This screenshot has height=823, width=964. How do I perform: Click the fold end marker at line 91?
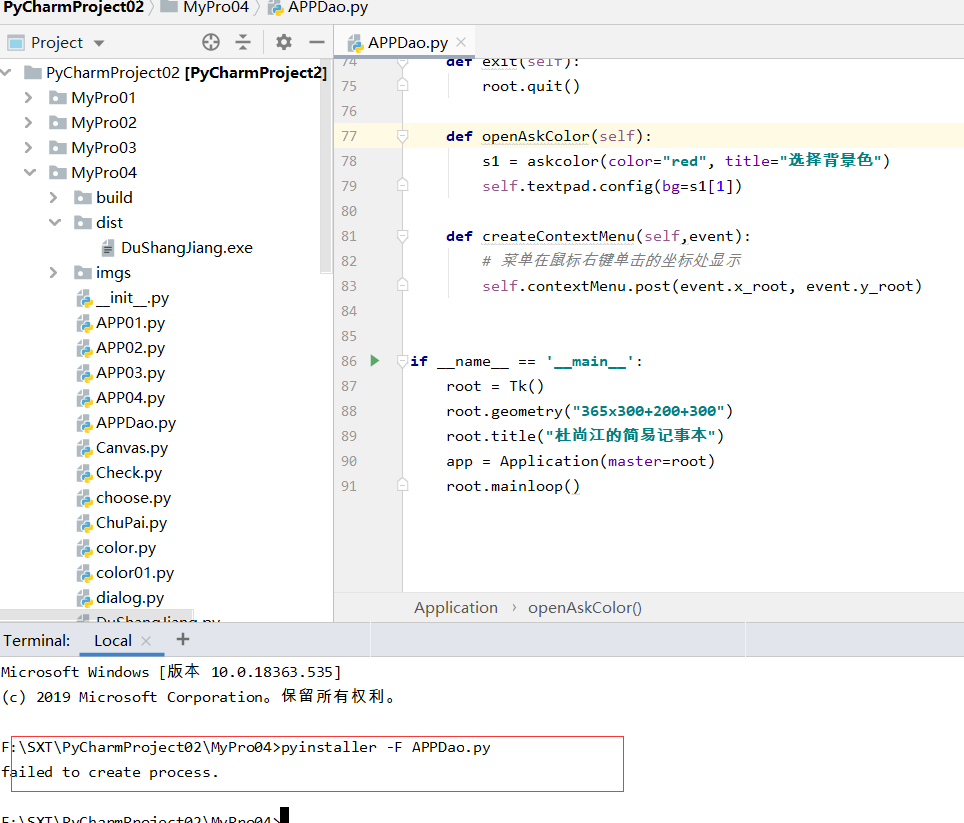pos(402,485)
